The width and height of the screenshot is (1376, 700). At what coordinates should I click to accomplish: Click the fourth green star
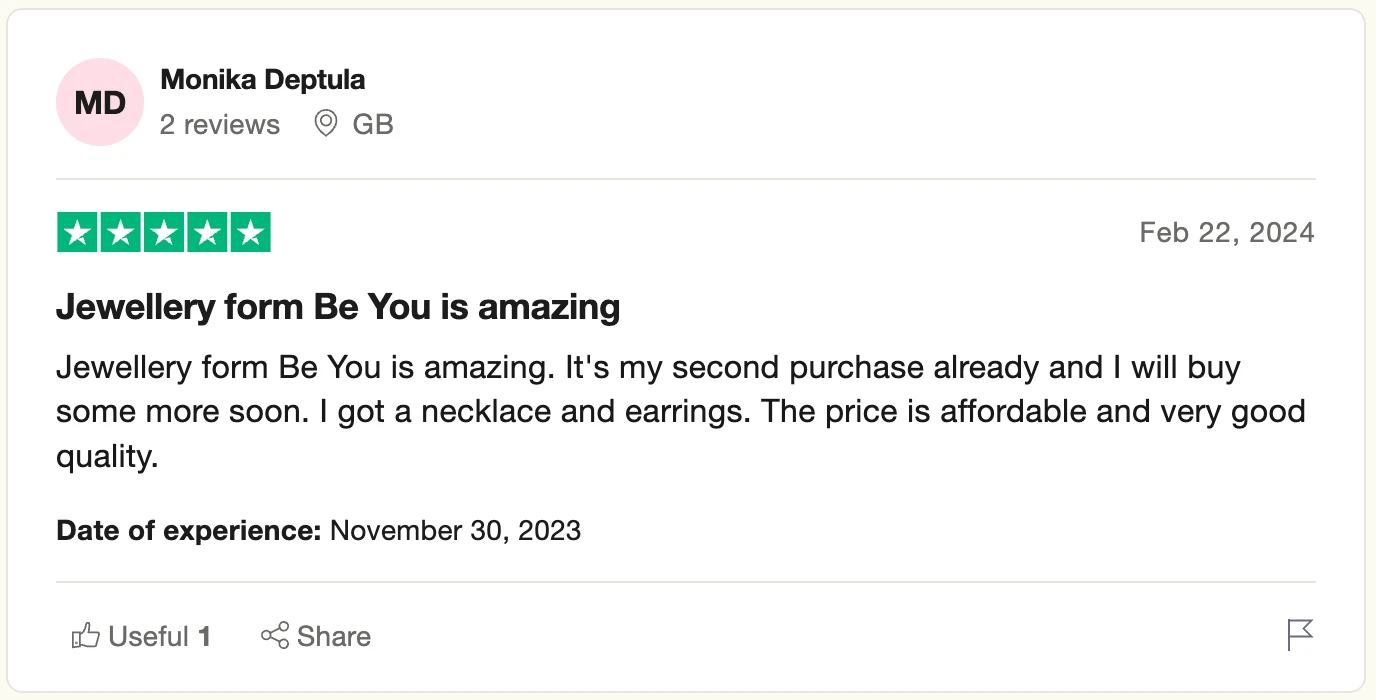[207, 233]
